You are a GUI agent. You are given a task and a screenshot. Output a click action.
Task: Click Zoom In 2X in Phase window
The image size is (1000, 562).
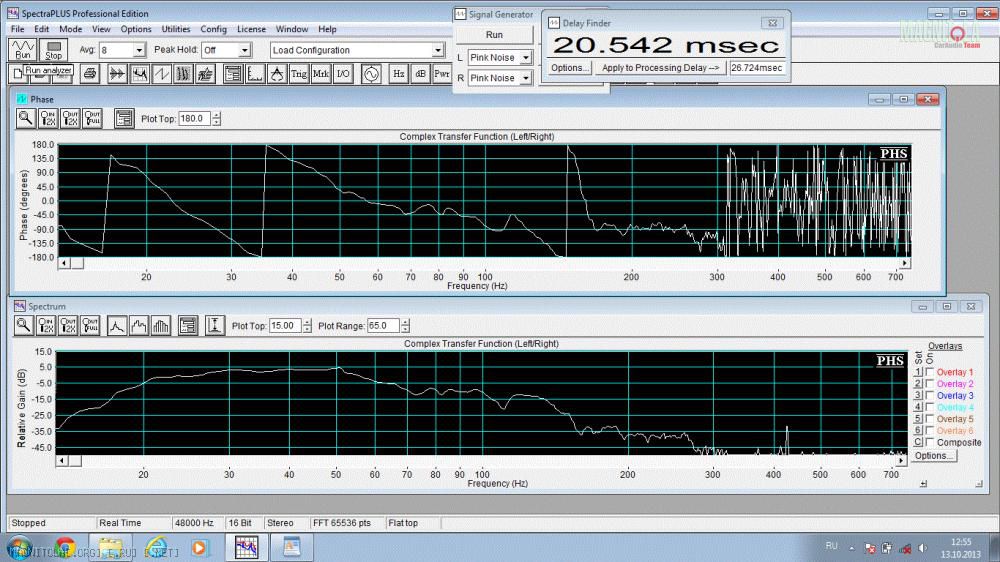(48, 118)
